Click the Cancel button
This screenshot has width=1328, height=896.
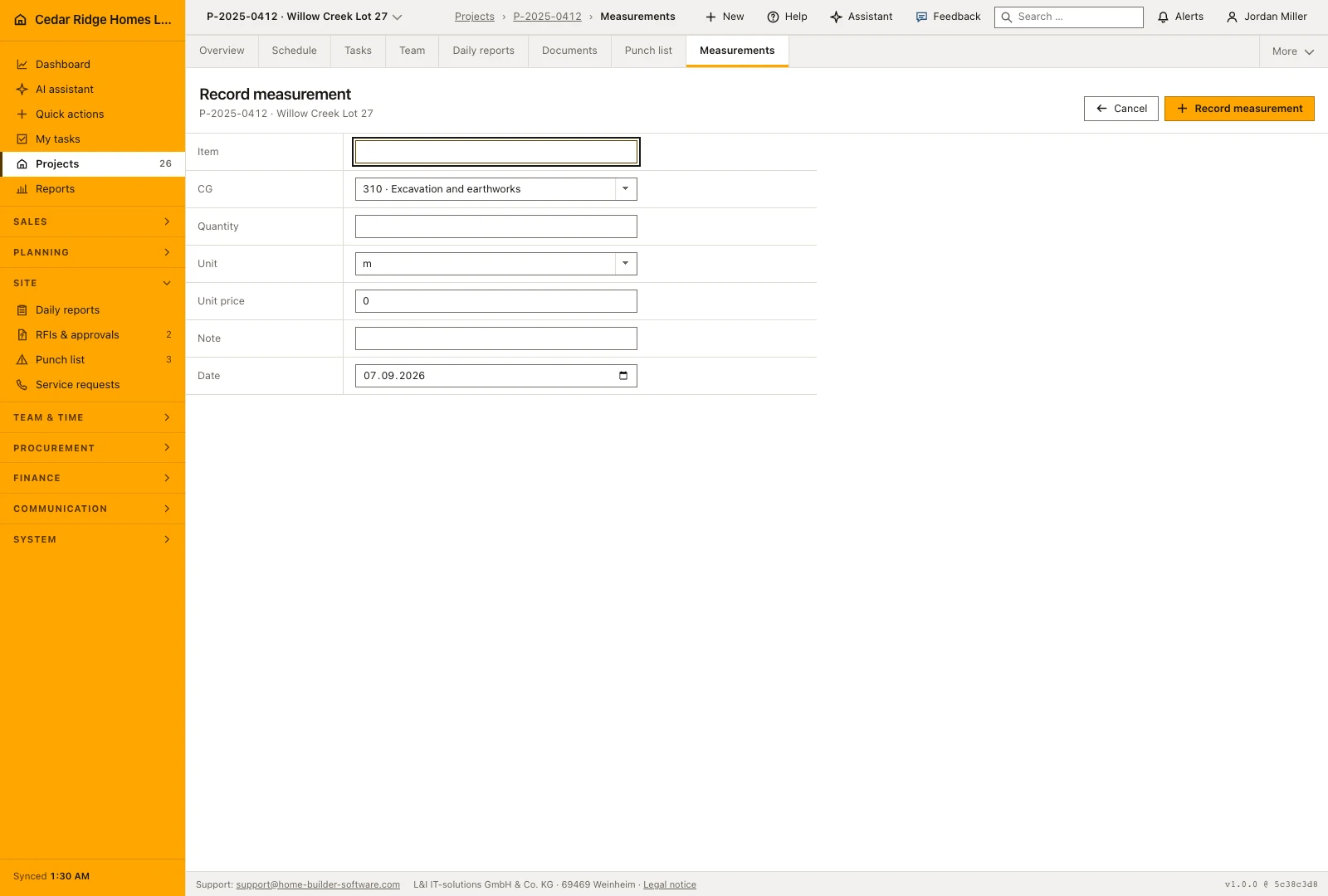[1121, 109]
